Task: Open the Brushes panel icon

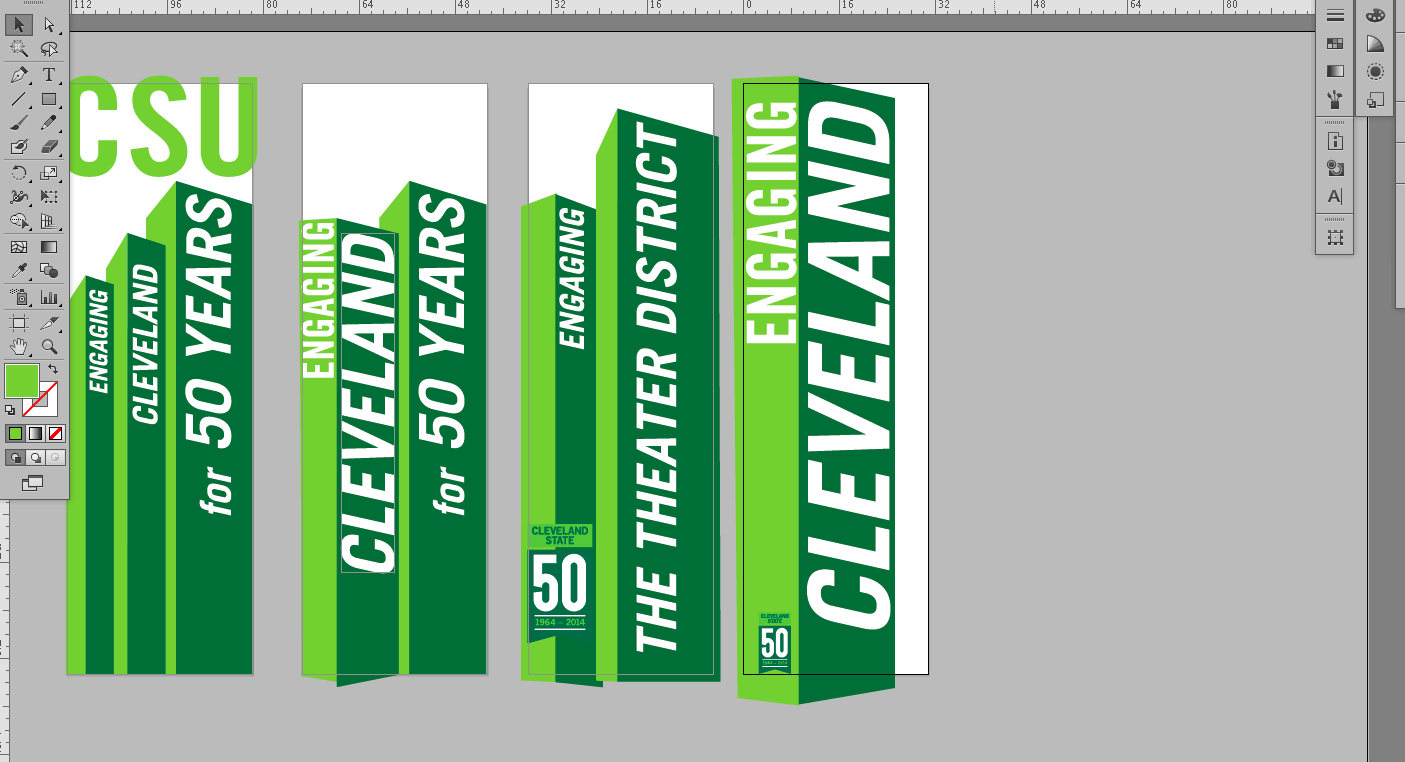Action: click(x=1334, y=97)
